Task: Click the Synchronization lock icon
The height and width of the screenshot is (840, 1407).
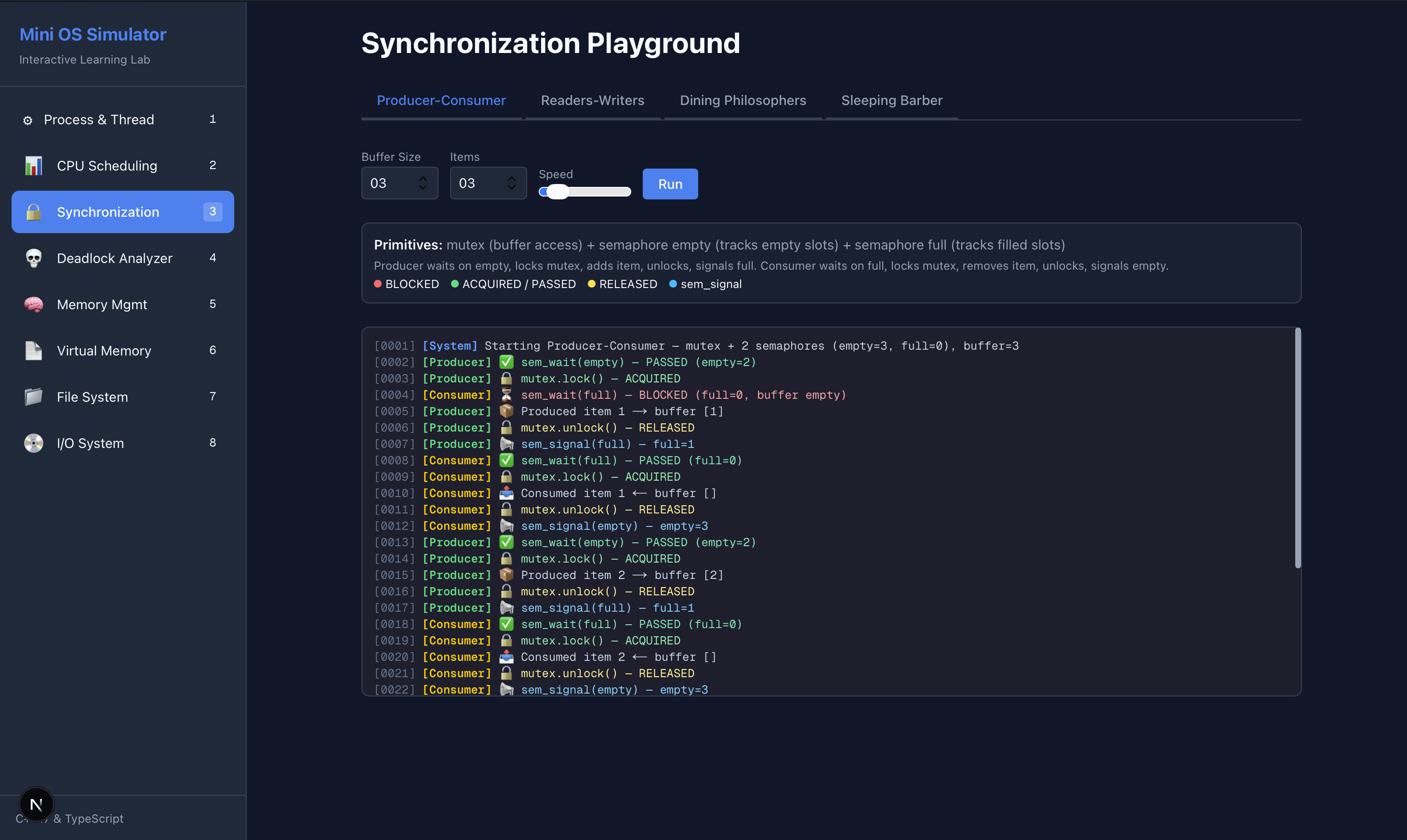Action: [33, 212]
